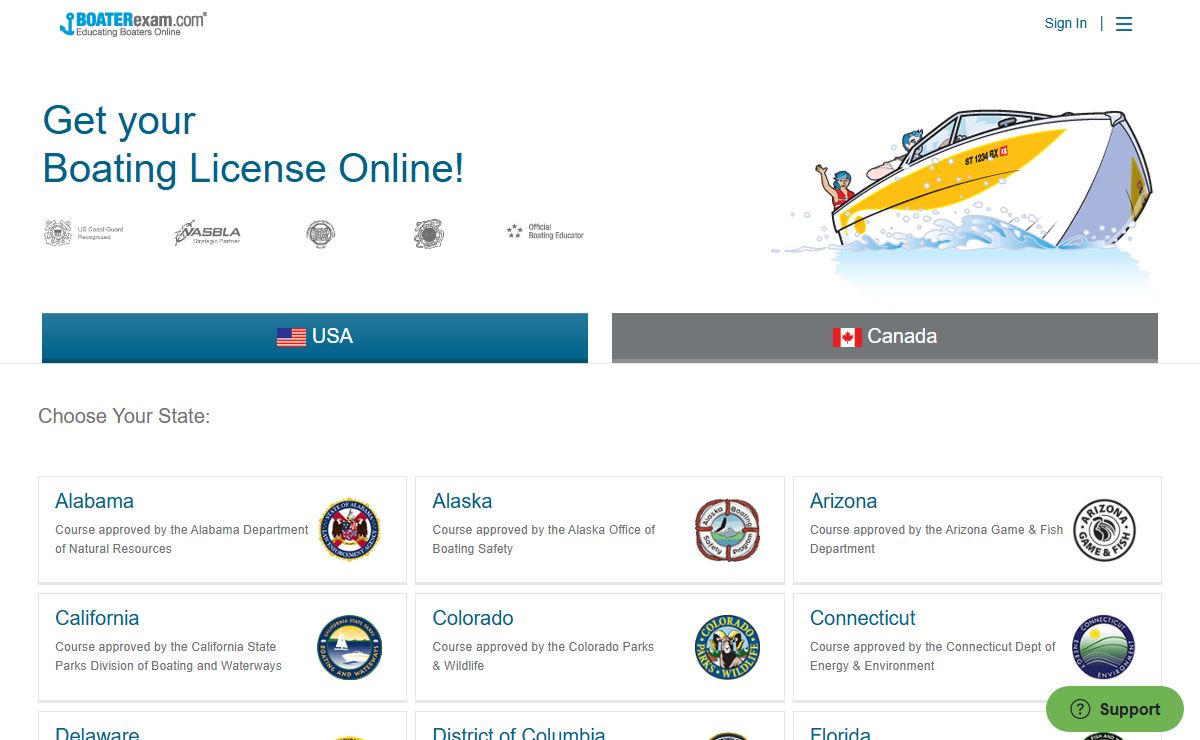Click the question mark icon in Support
The height and width of the screenshot is (740, 1200).
tap(1080, 709)
